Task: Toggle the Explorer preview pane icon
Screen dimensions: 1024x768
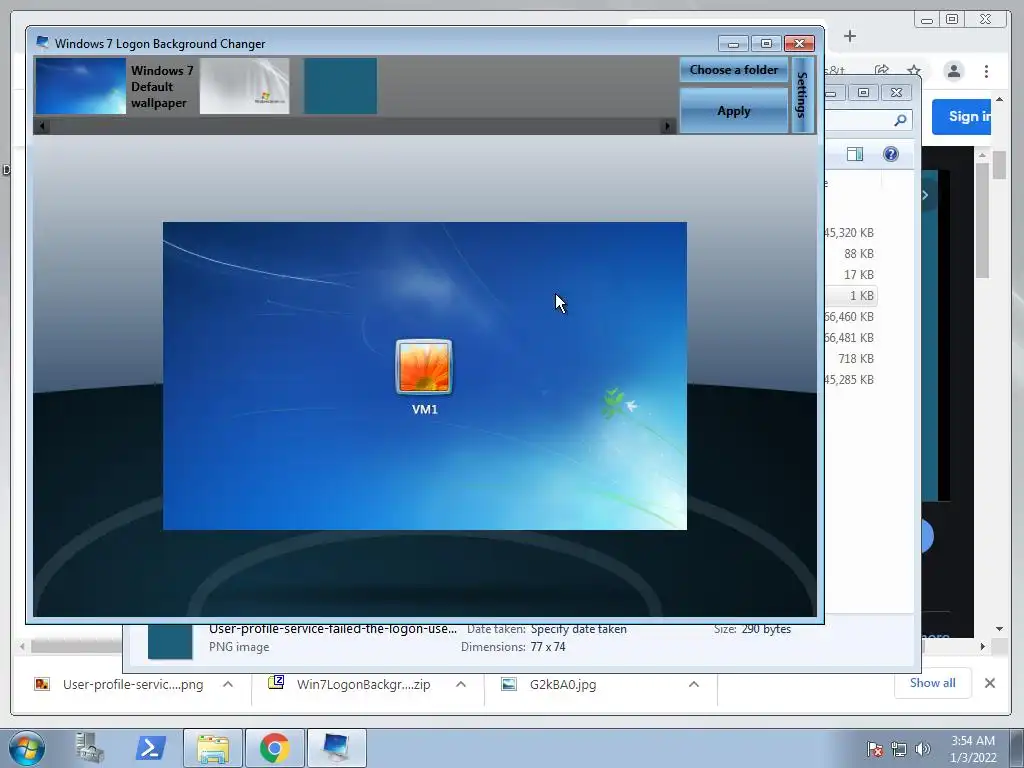Action: point(855,154)
